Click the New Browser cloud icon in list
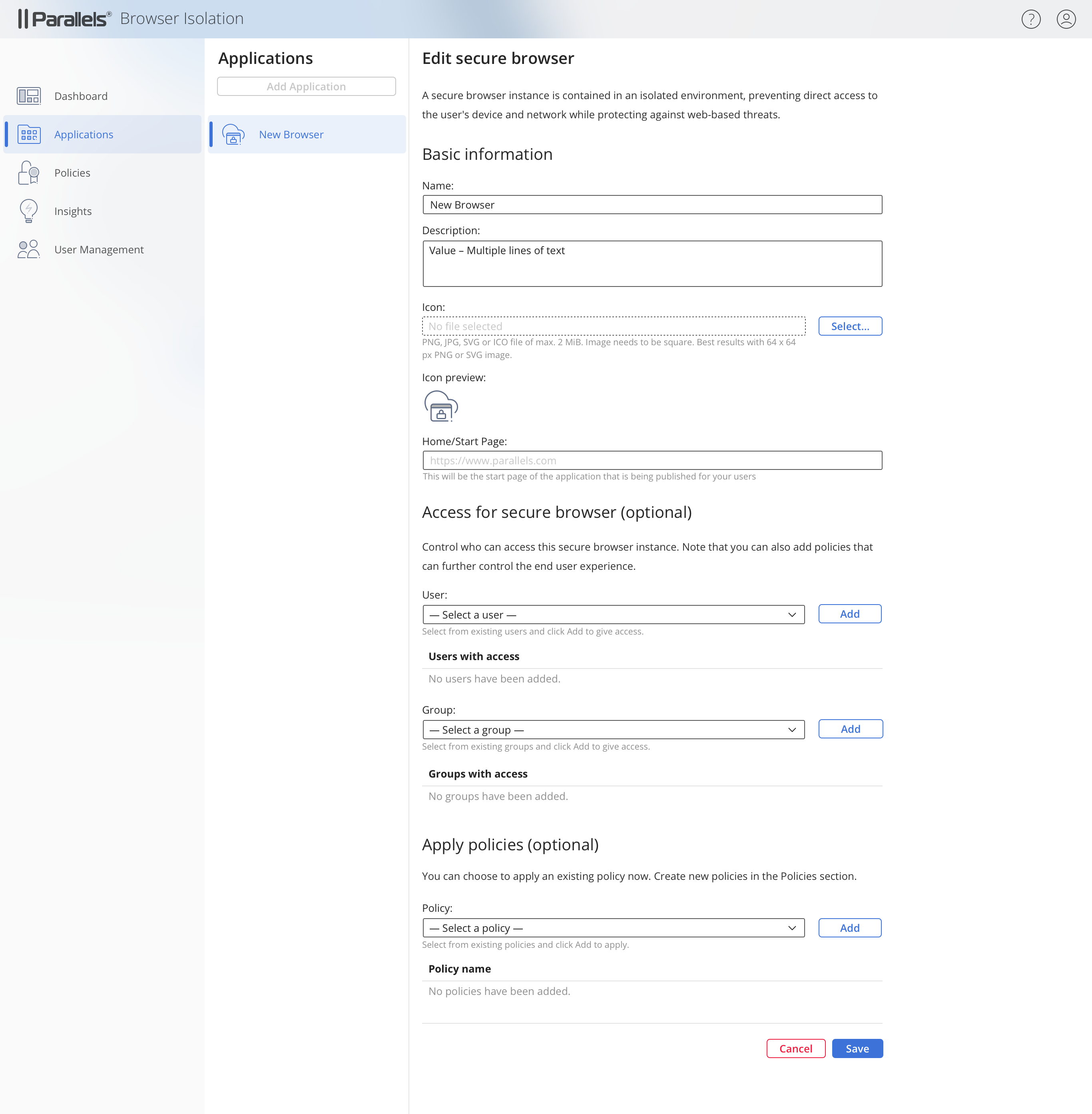Image resolution: width=1092 pixels, height=1114 pixels. click(x=233, y=134)
